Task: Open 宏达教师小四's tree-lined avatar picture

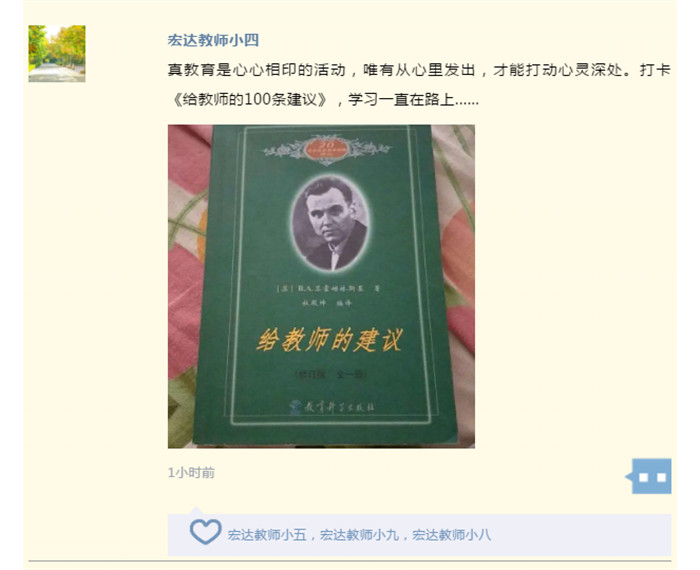Action: click(57, 54)
